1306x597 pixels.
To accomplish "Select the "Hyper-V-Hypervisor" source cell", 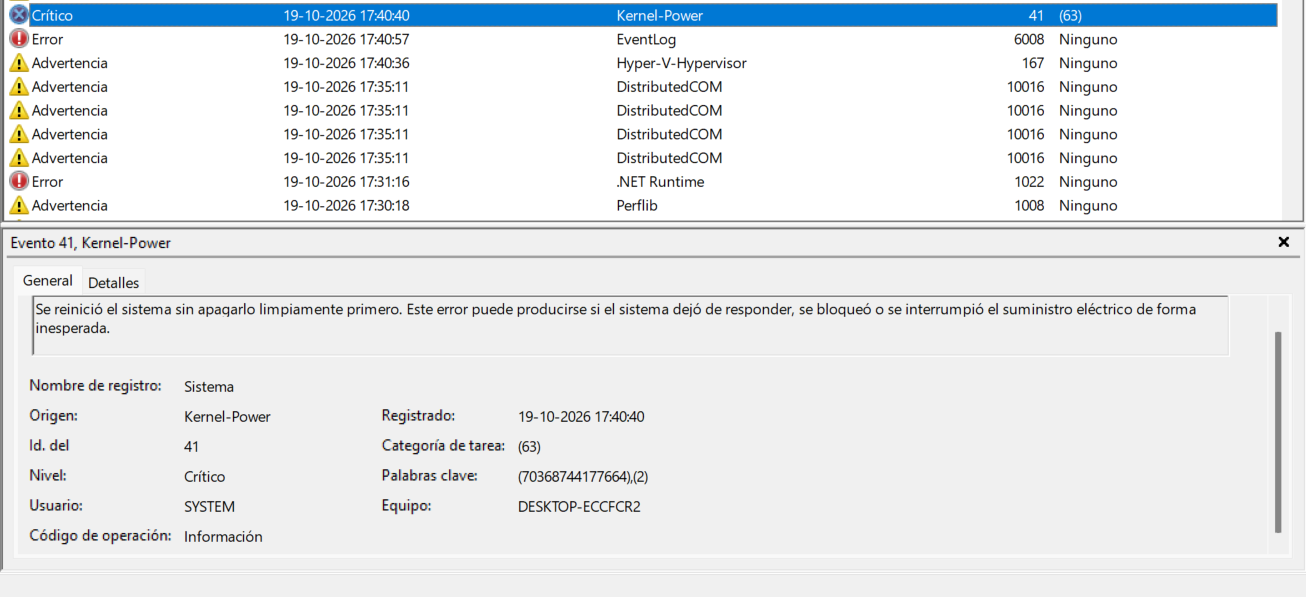I will click(x=682, y=63).
